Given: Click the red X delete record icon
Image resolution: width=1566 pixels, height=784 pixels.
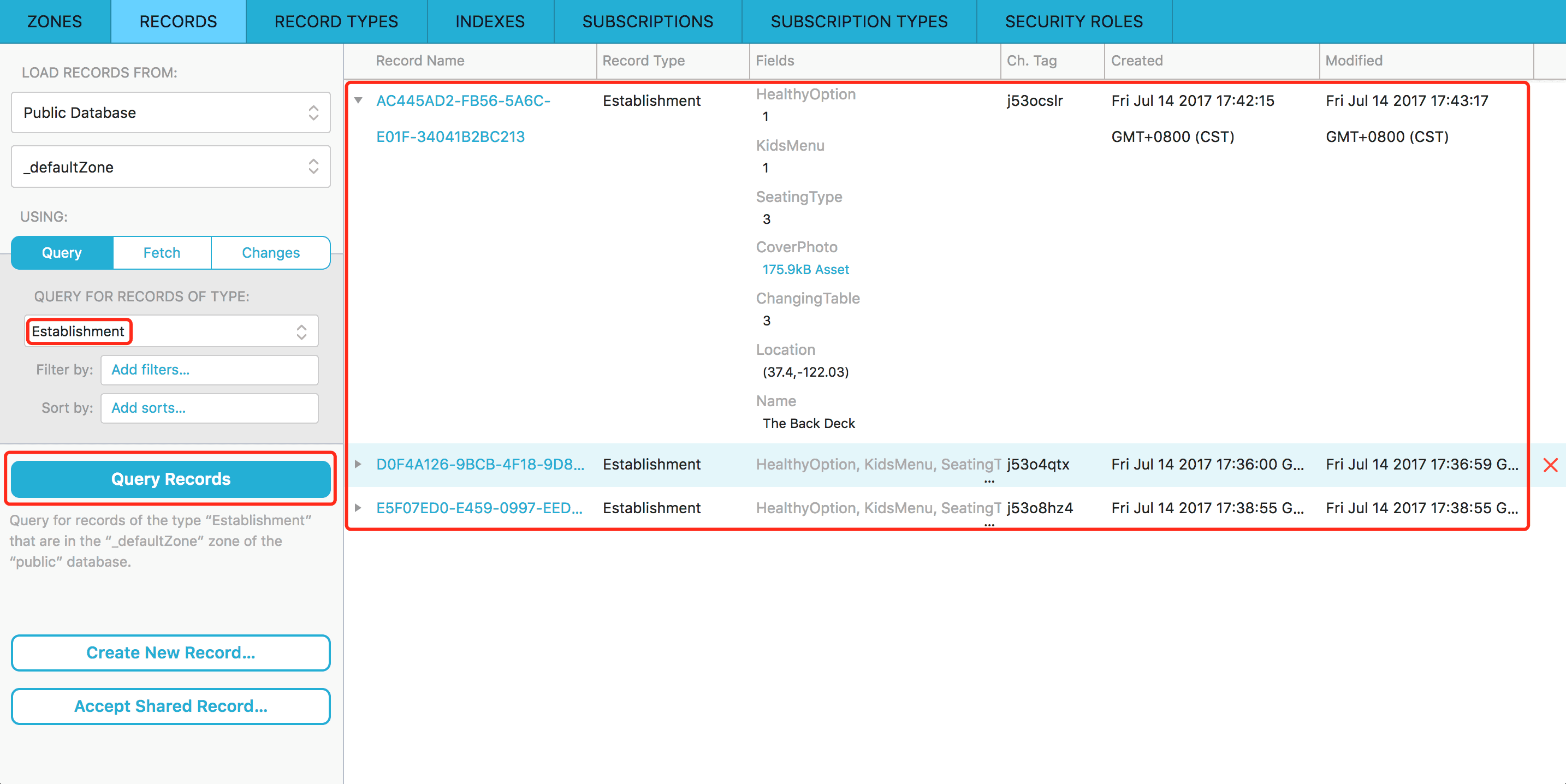Looking at the screenshot, I should pos(1550,465).
